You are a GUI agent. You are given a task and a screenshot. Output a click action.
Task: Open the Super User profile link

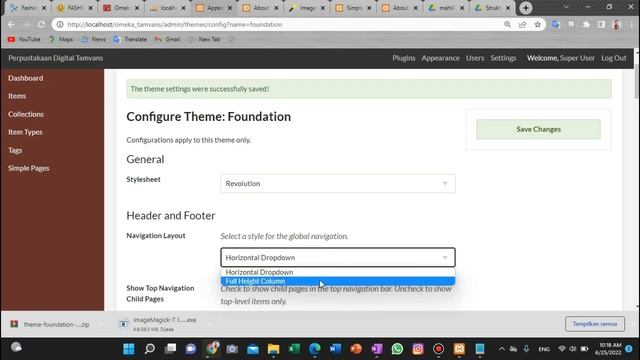coord(577,58)
